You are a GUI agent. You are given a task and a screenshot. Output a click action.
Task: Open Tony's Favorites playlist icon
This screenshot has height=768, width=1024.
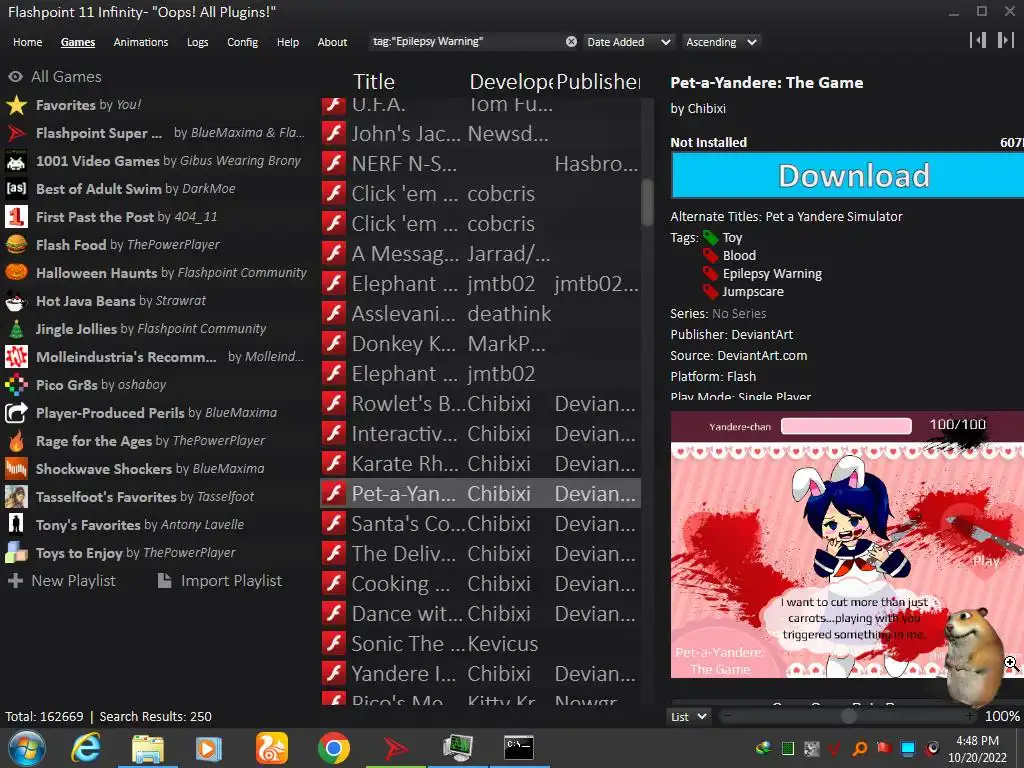point(16,524)
